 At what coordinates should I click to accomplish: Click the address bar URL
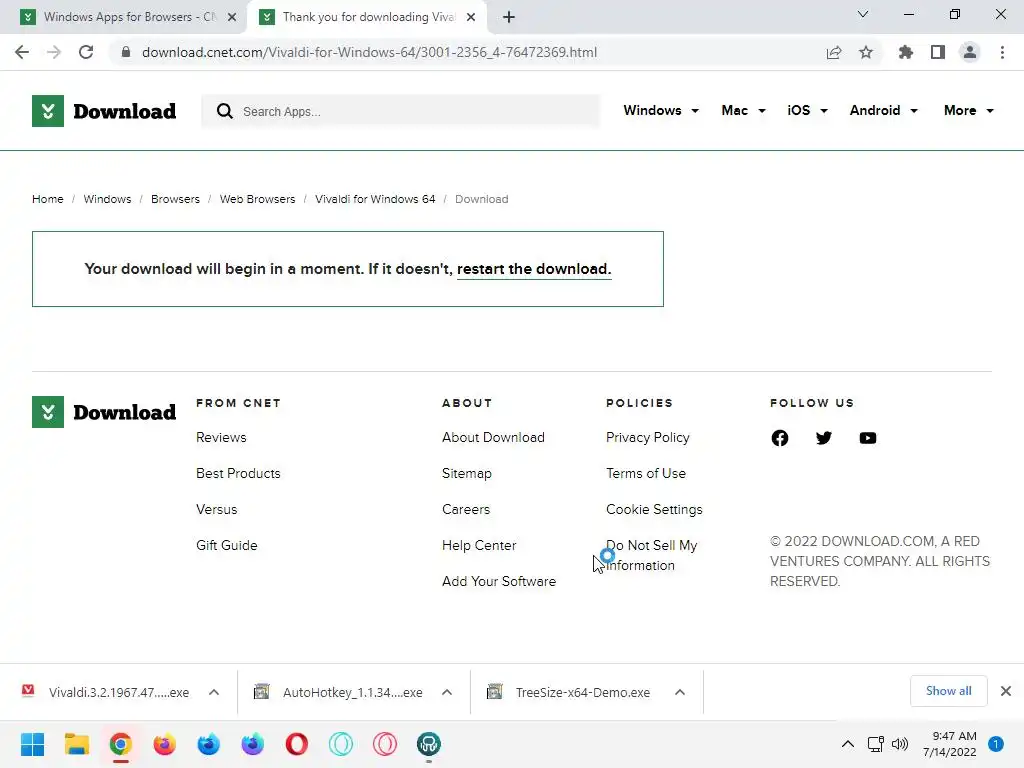click(x=370, y=52)
